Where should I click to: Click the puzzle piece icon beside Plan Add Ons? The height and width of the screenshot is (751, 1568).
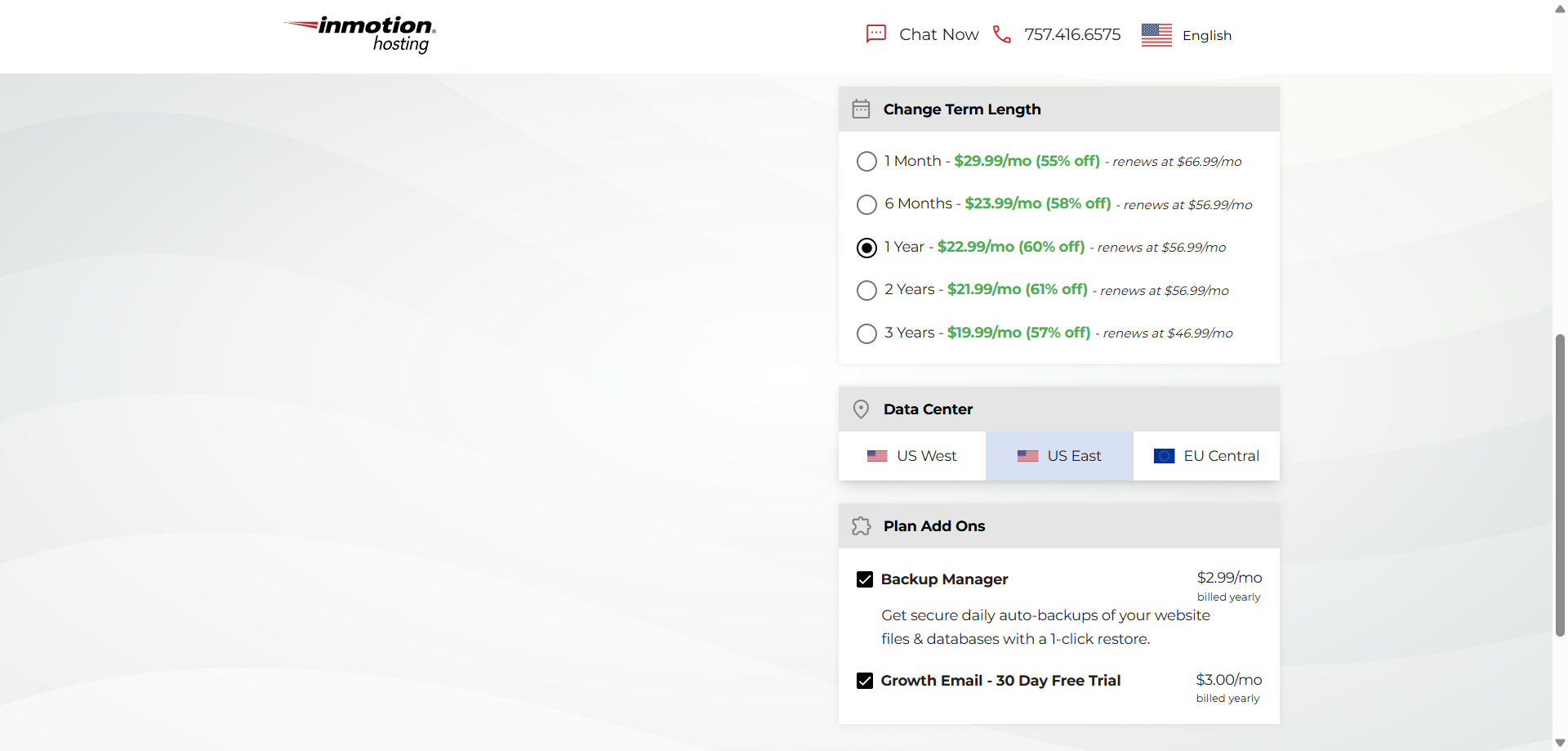click(x=861, y=525)
